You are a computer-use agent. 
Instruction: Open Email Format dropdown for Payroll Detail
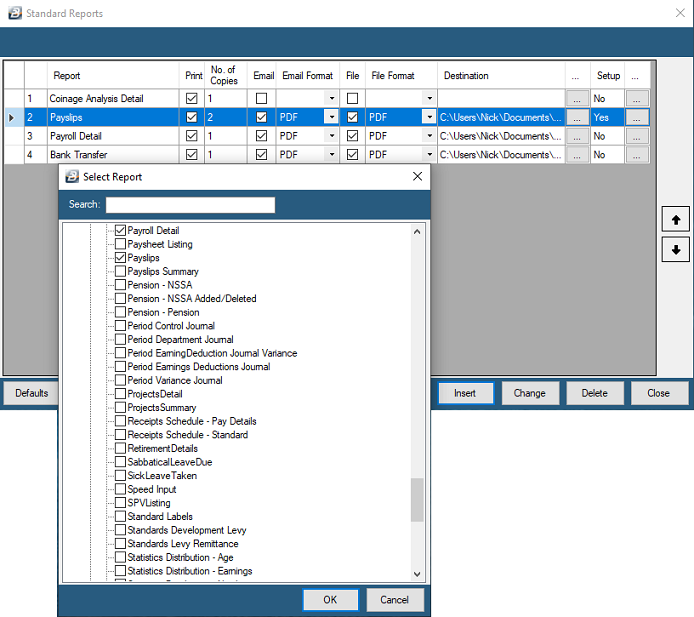[332, 136]
